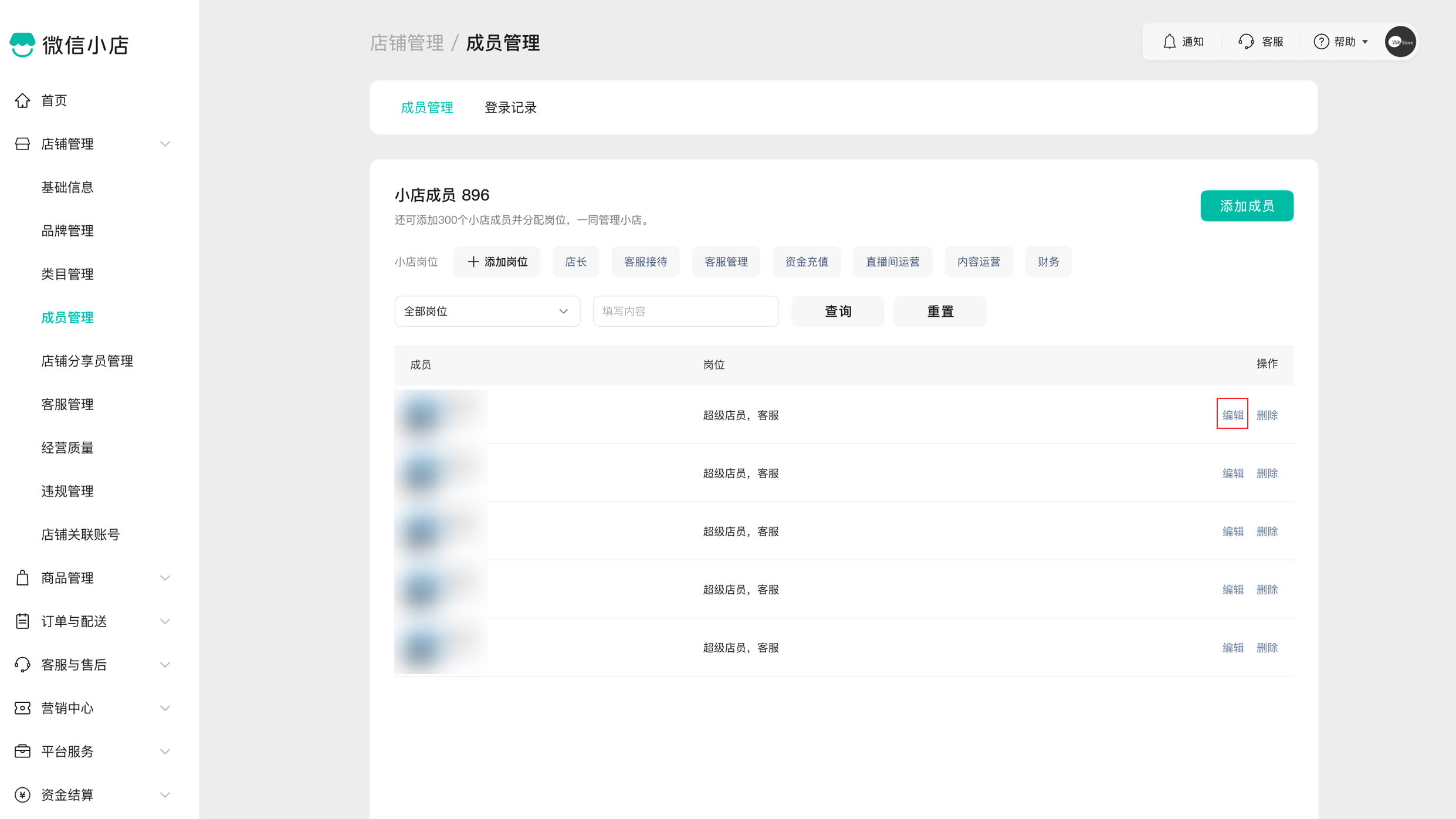Click the help question mark icon
Image resolution: width=1456 pixels, height=819 pixels.
click(1320, 42)
